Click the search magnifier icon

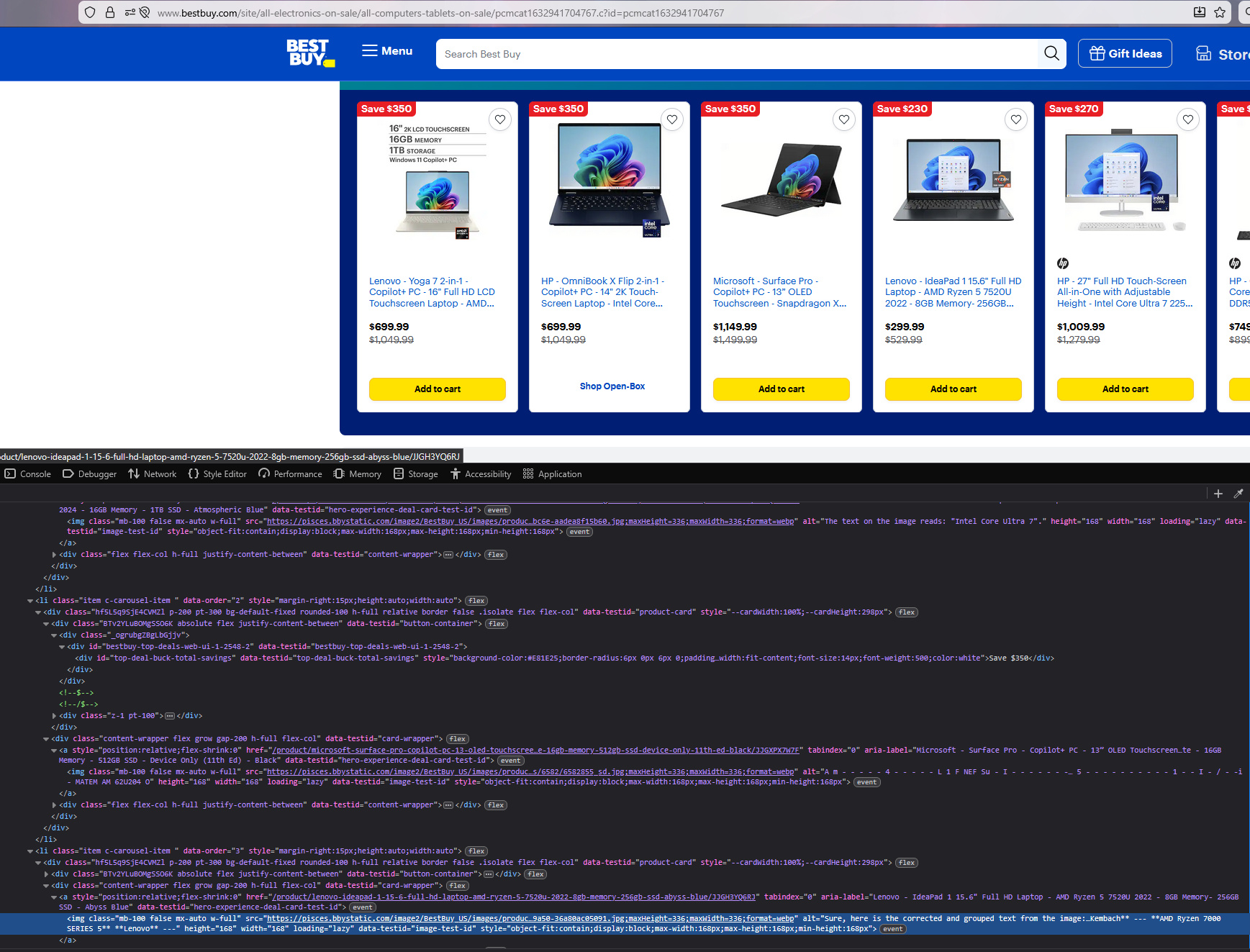point(1051,53)
